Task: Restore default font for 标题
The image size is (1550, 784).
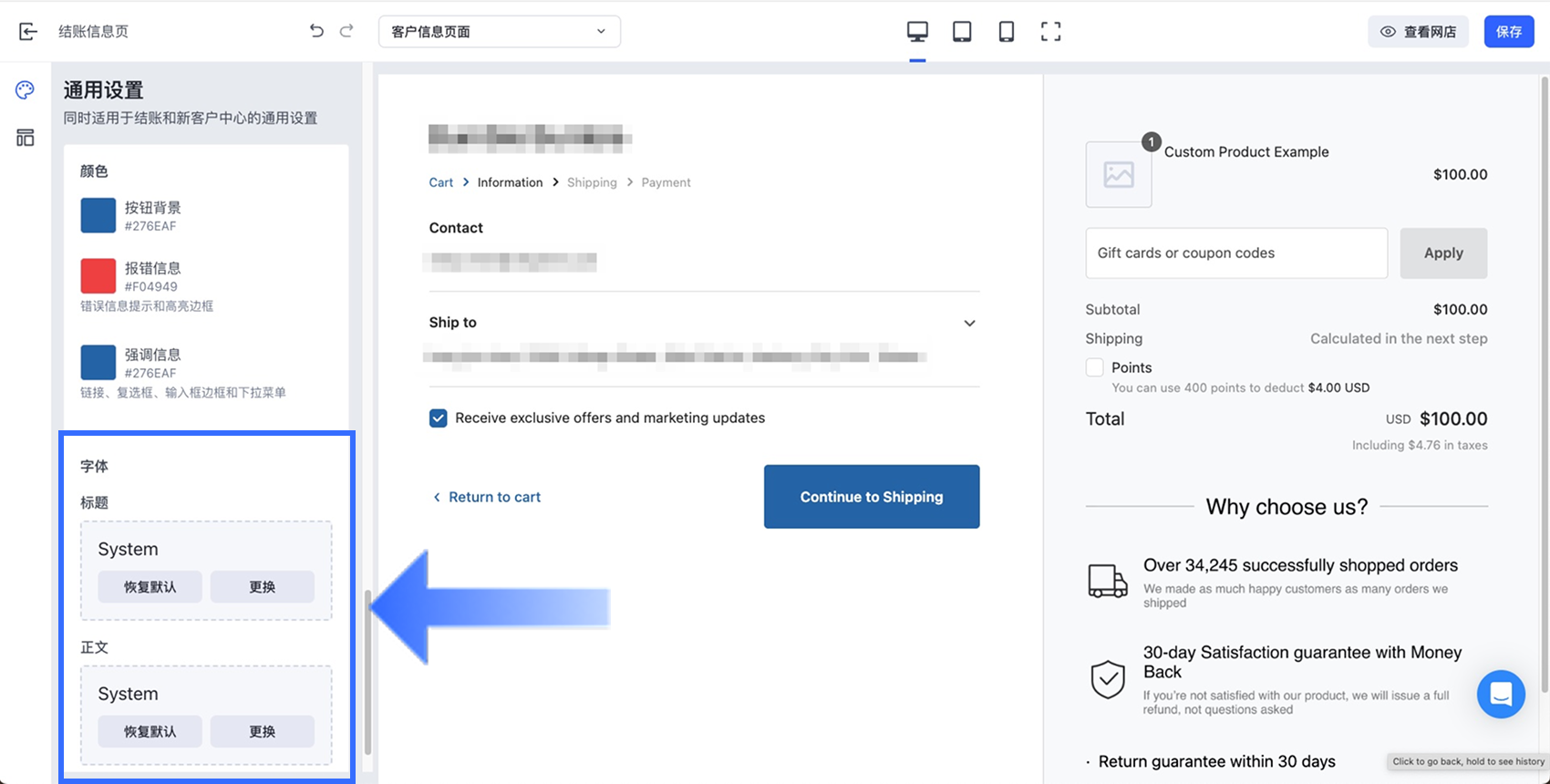Action: coord(150,587)
